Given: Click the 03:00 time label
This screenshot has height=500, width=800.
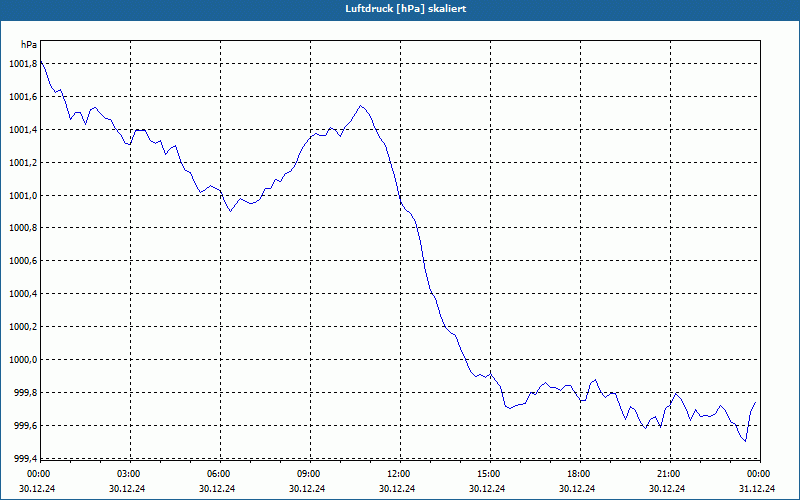Looking at the screenshot, I should tap(129, 474).
